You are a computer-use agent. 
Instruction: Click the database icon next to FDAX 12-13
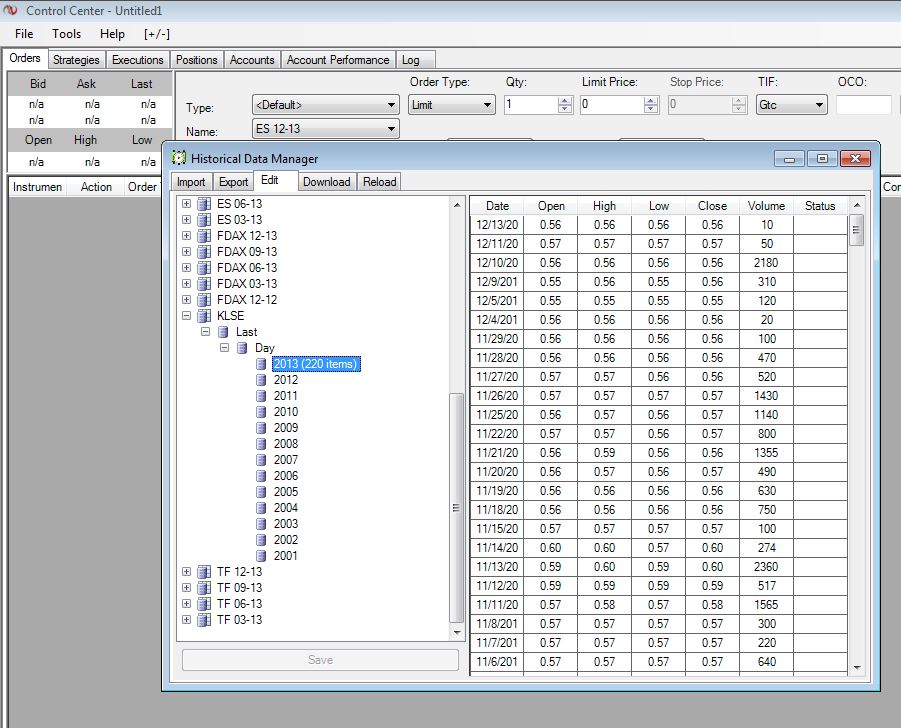204,236
